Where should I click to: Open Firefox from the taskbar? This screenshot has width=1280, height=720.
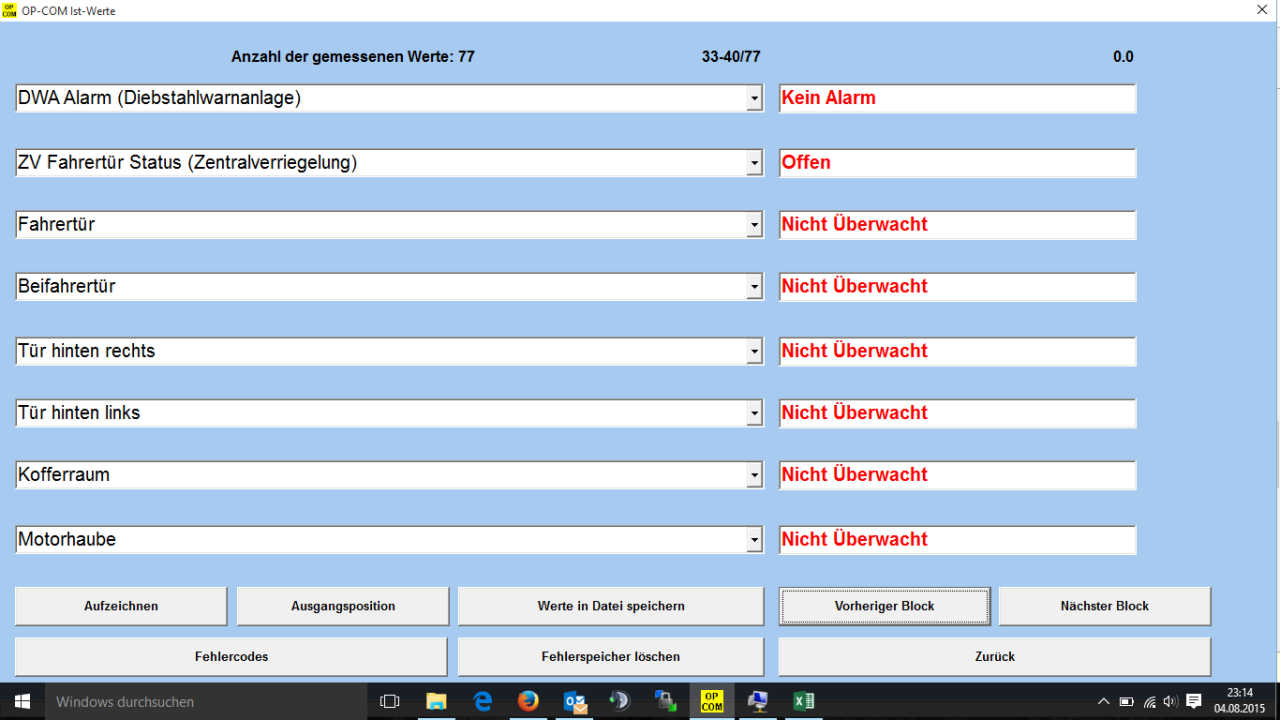click(x=528, y=701)
